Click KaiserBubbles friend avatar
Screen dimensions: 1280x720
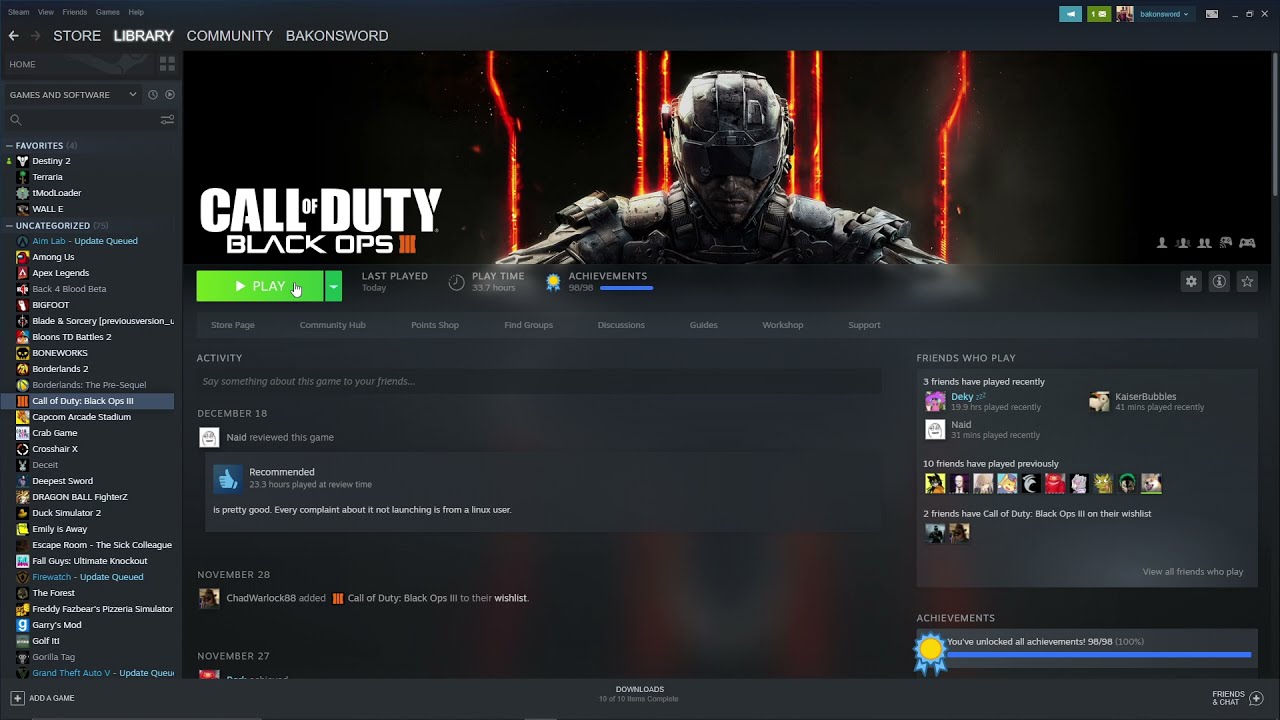[x=1099, y=402]
